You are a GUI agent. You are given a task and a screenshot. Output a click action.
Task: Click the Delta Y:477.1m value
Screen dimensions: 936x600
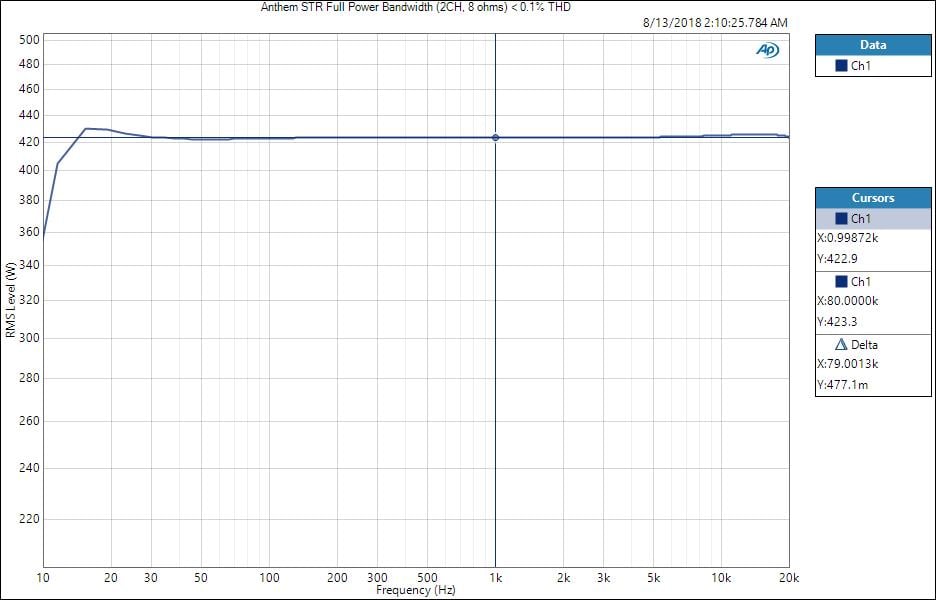(841, 384)
